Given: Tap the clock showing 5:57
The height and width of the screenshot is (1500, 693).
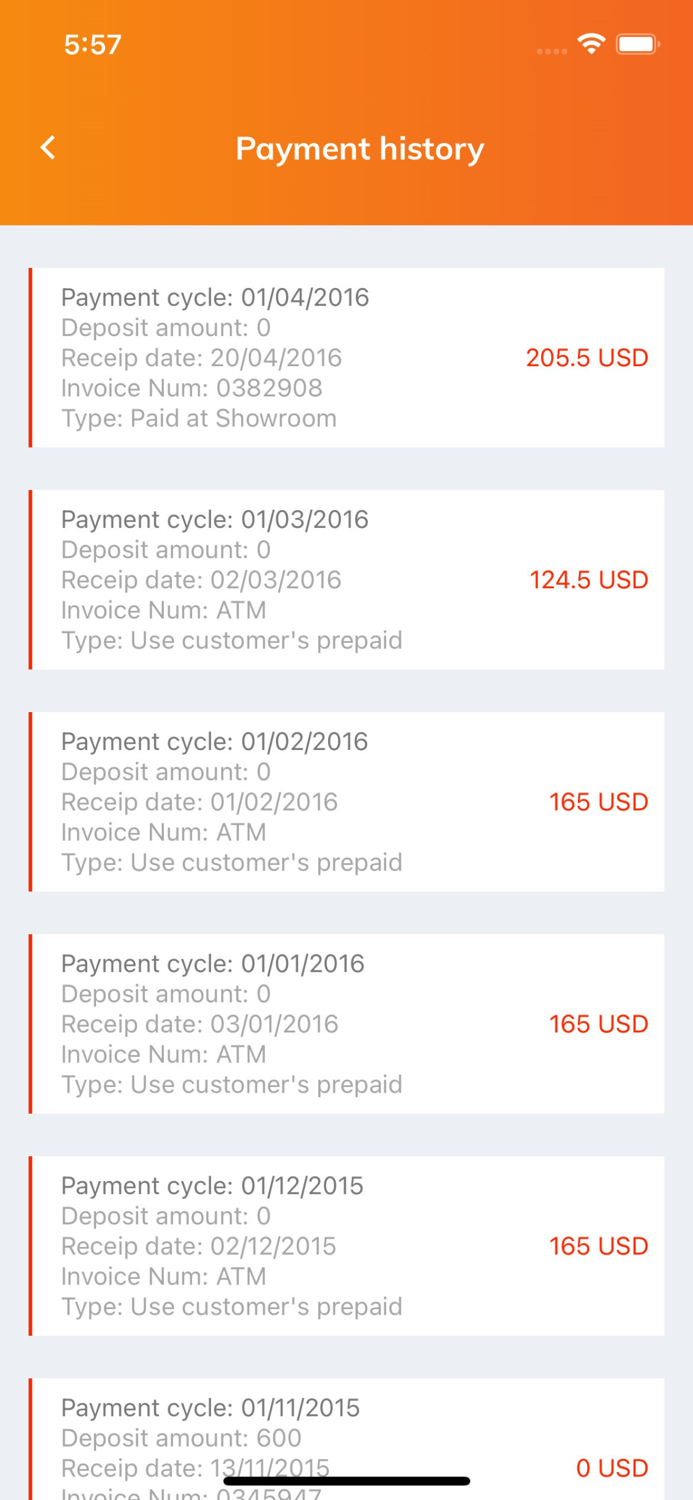Looking at the screenshot, I should pos(92,44).
